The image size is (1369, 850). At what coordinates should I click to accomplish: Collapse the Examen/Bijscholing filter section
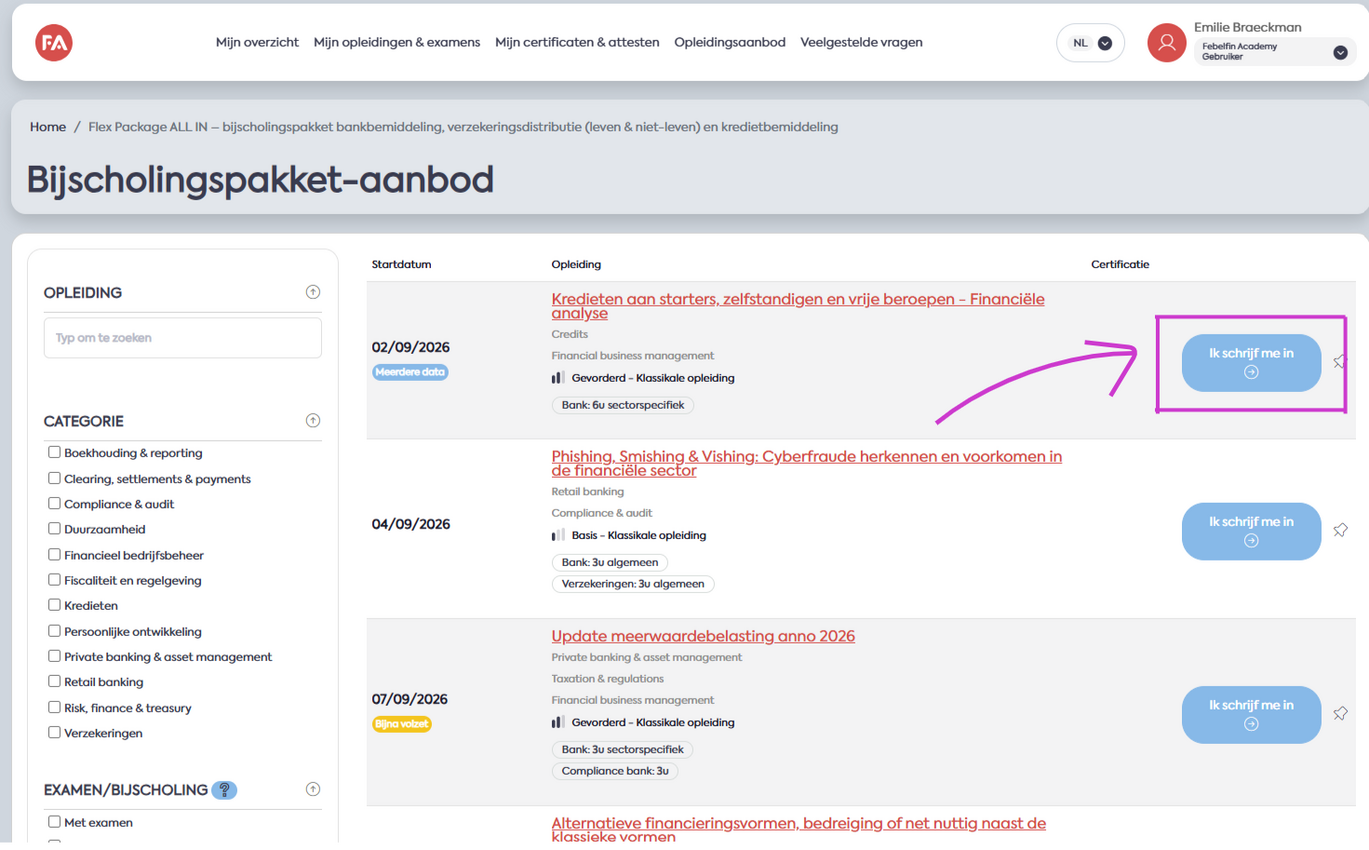(x=313, y=789)
